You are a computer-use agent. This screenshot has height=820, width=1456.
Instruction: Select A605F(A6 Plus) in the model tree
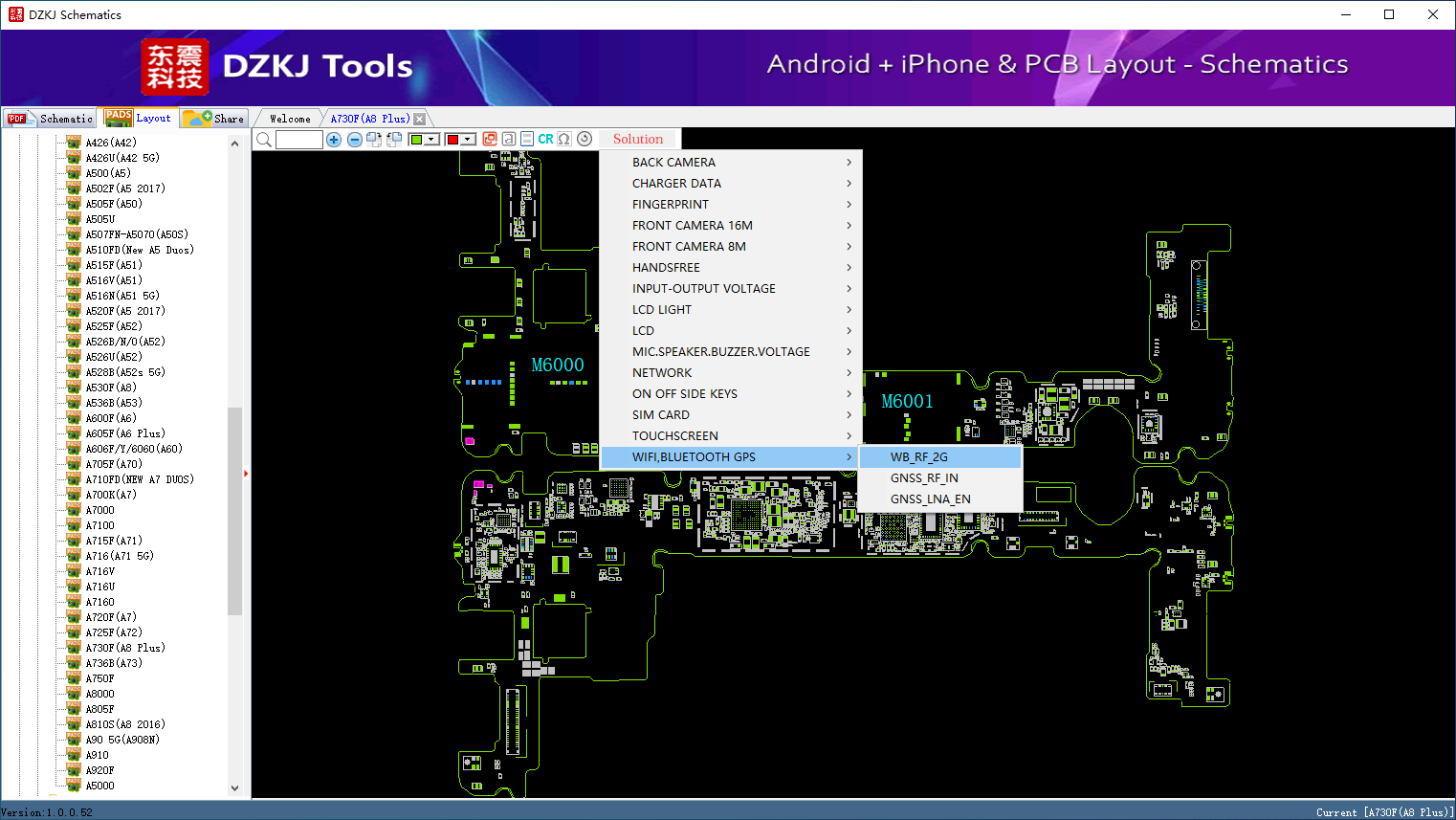click(x=125, y=433)
